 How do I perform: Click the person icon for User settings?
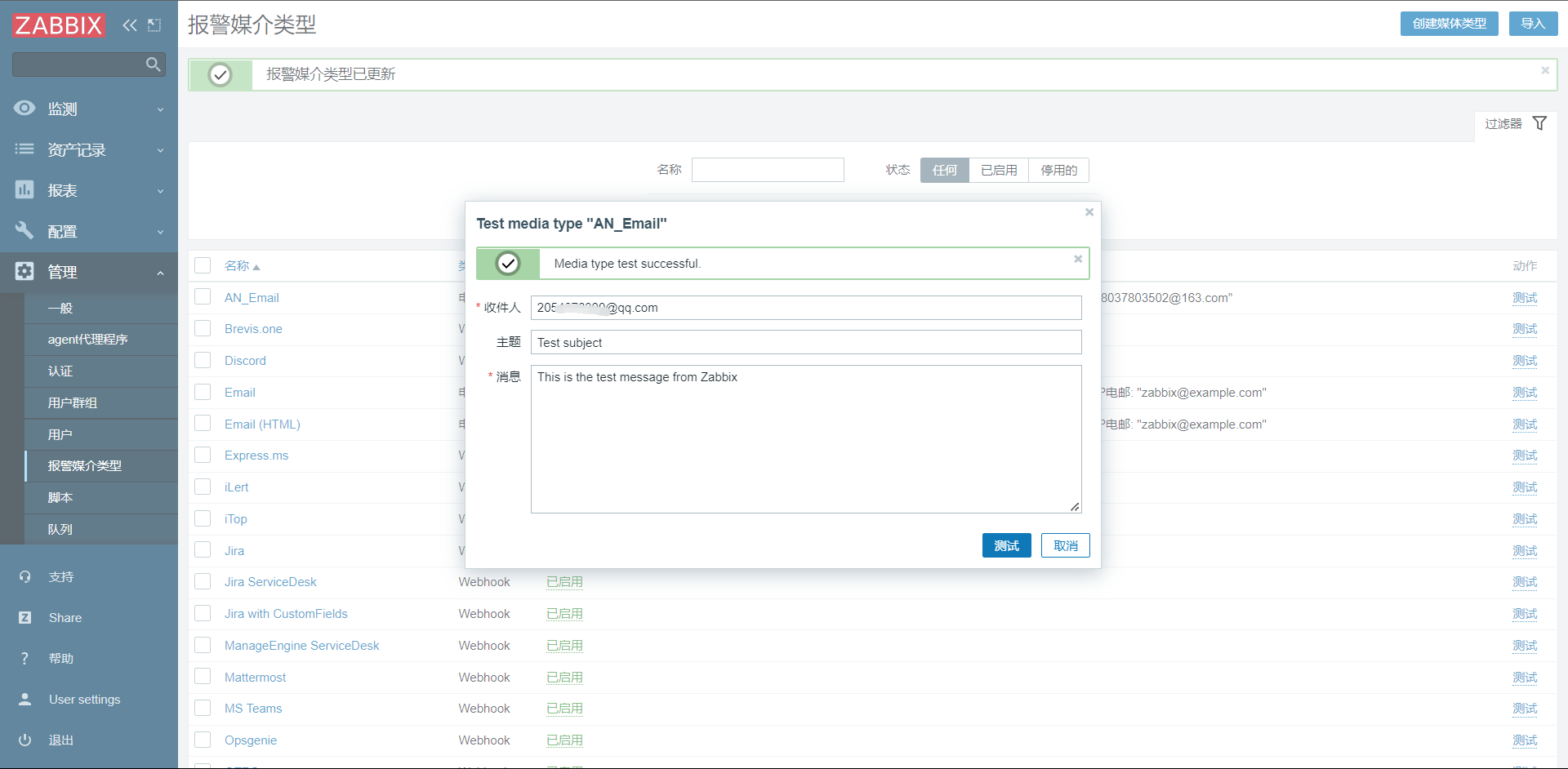pyautogui.click(x=24, y=699)
